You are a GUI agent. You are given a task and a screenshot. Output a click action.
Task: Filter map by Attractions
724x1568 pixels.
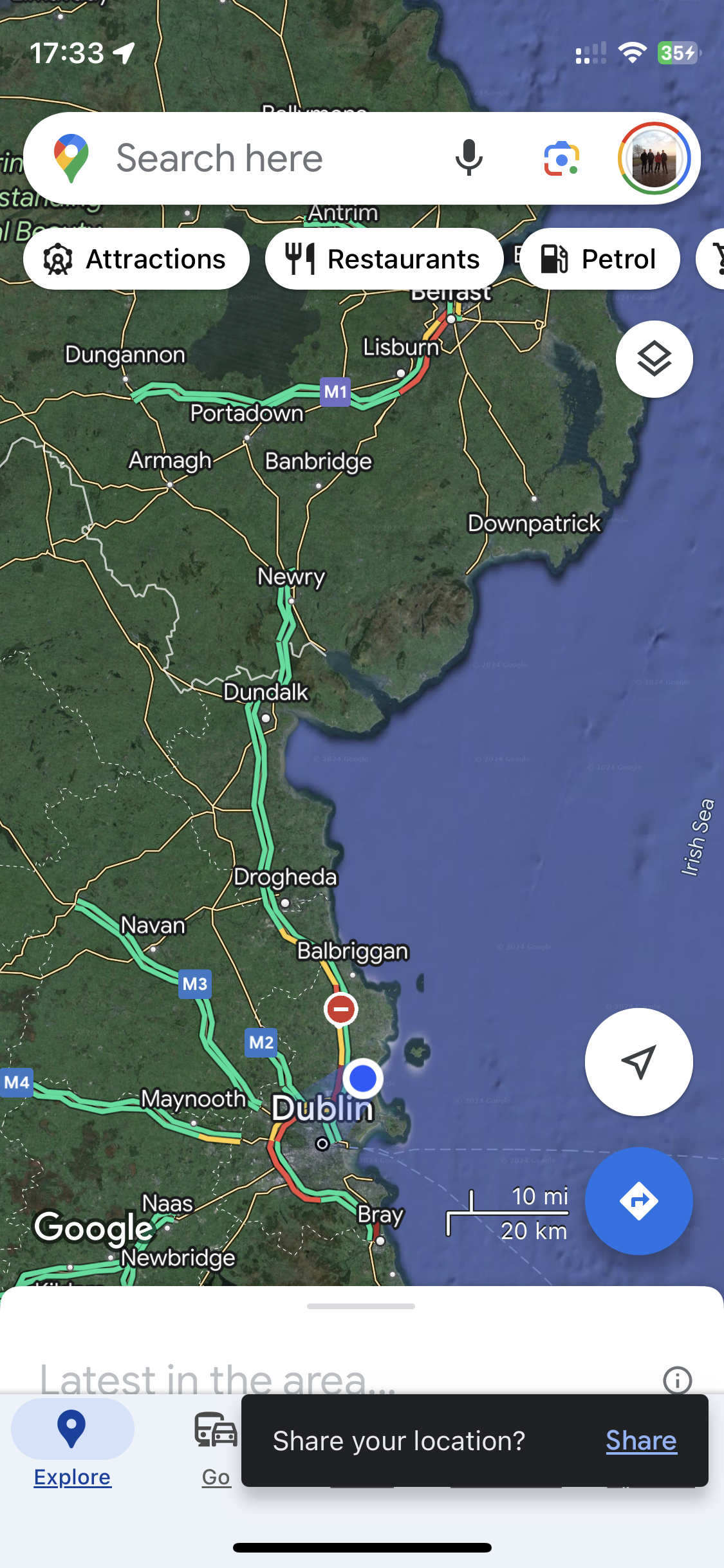[x=136, y=259]
